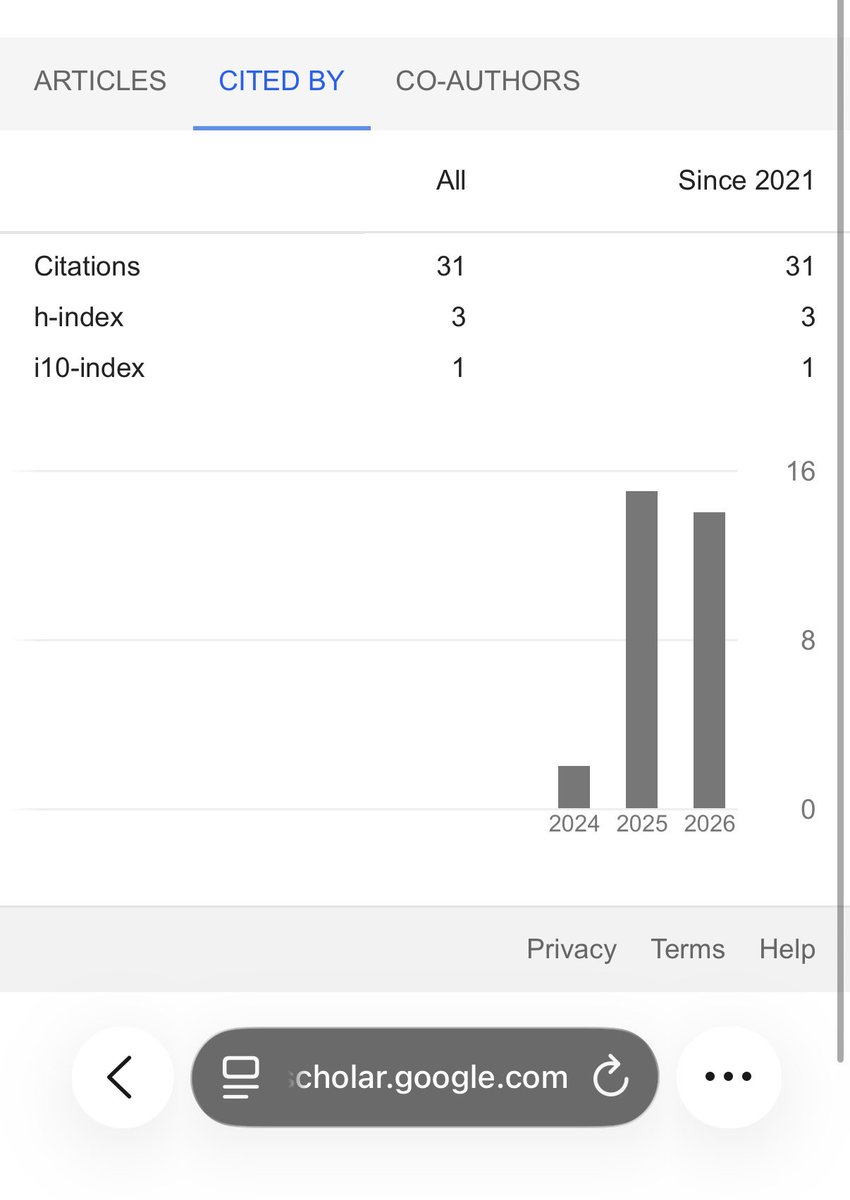This screenshot has height=1200, width=850.
Task: Open the Privacy link
Action: pos(571,949)
